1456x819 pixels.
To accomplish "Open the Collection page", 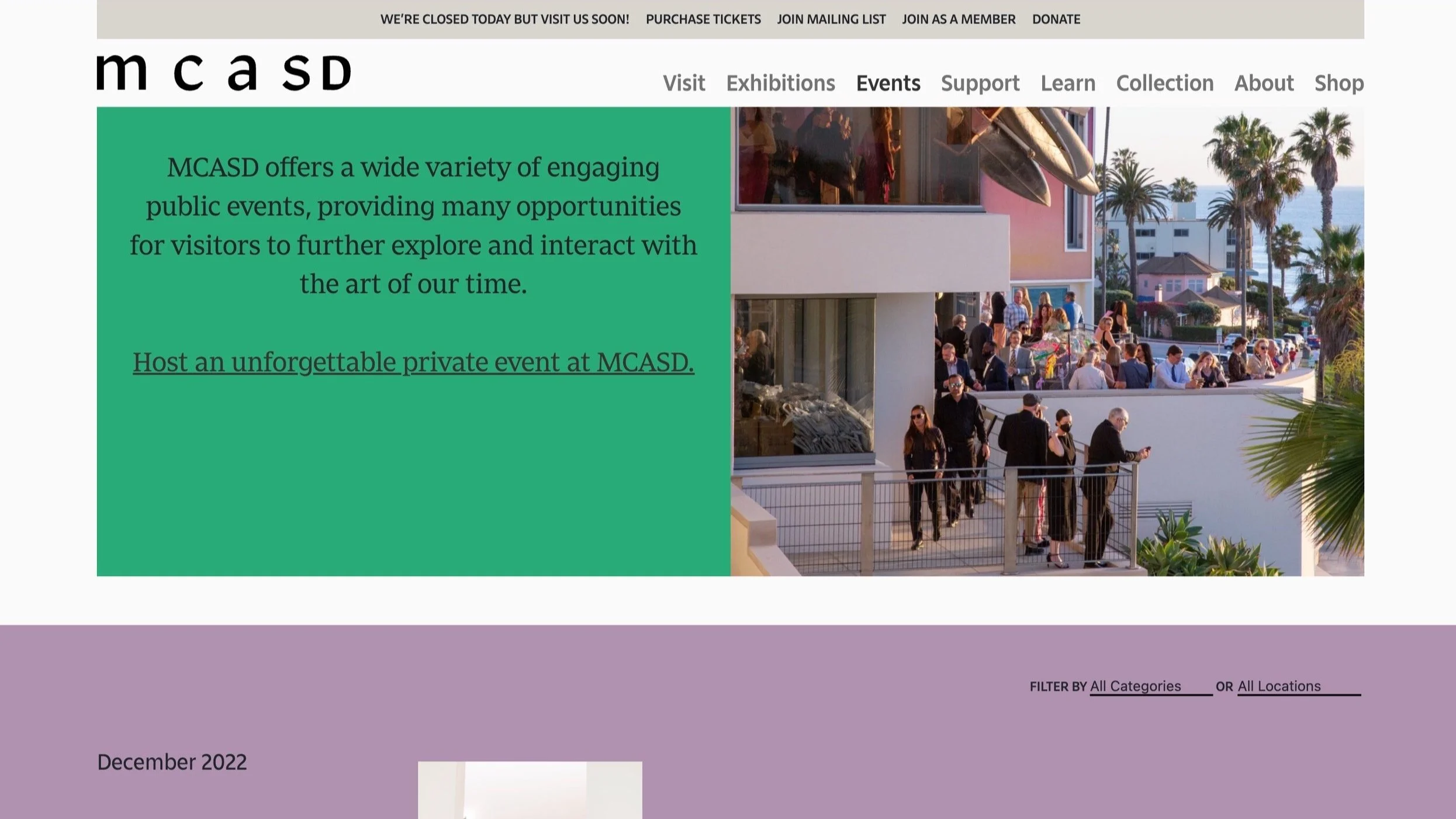I will coord(1164,83).
